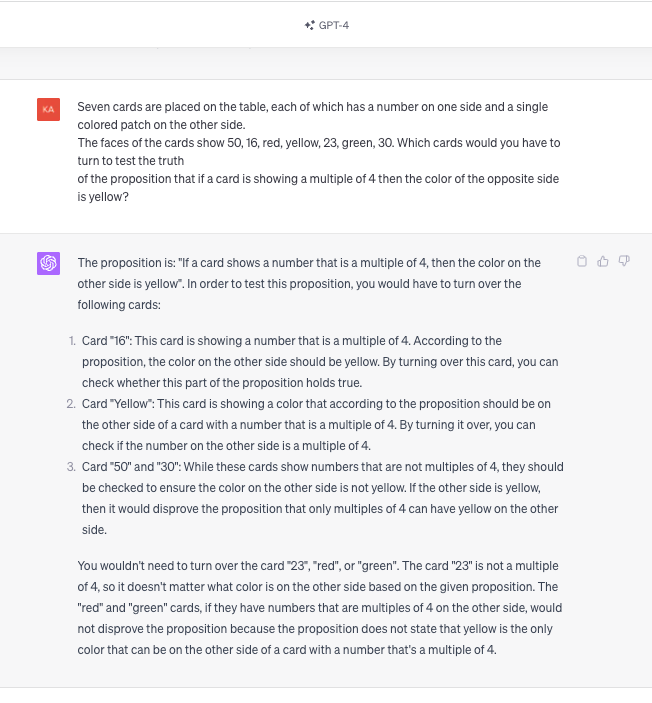Click the words "is yellow?" ending the question
Viewport: 652px width, 703px height.
coord(103,197)
